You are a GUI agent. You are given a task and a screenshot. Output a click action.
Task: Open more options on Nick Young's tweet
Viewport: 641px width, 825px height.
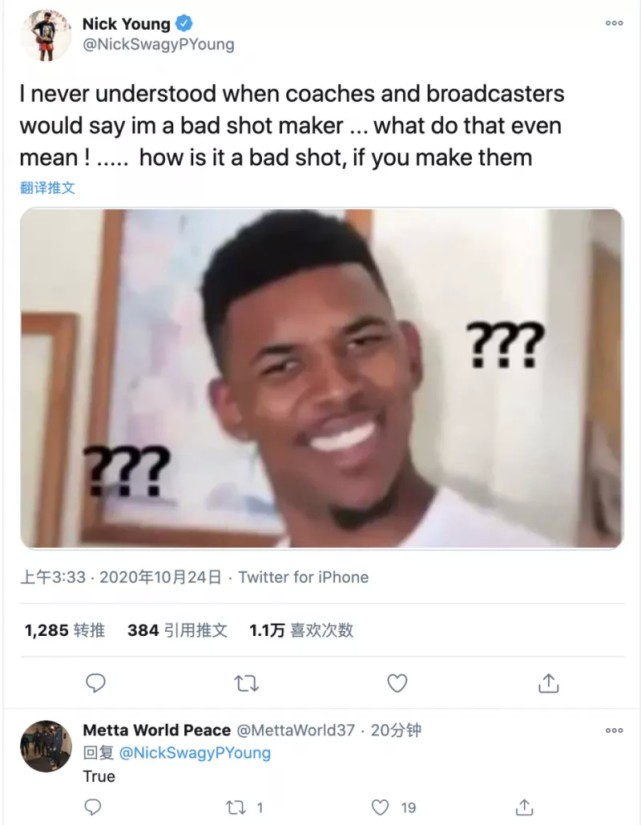[614, 24]
